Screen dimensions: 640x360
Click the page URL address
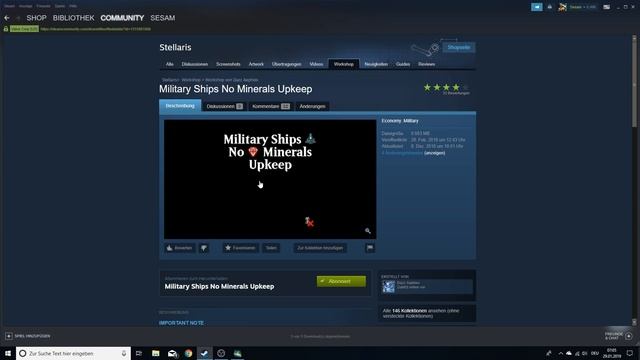coord(96,29)
